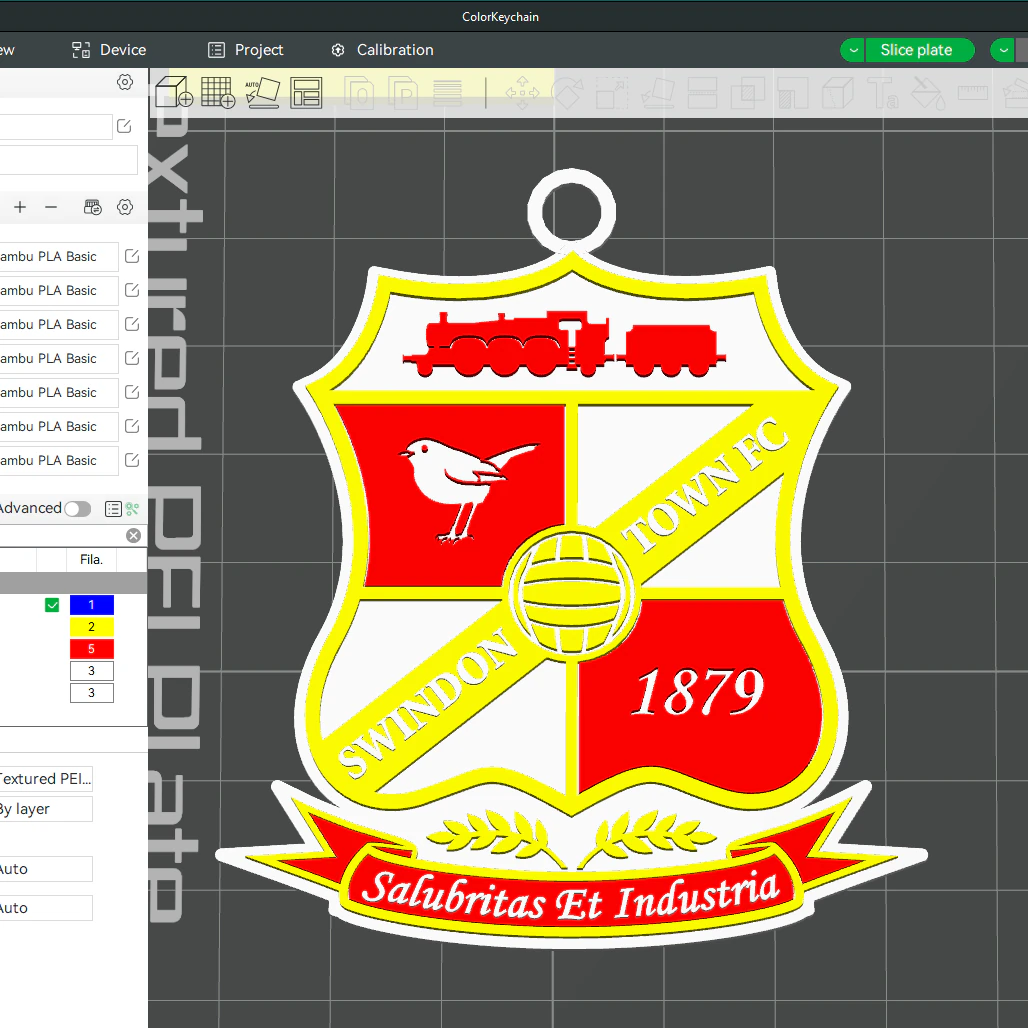Viewport: 1028px width, 1028px height.
Task: Switch to the Calibration tab
Action: [x=382, y=50]
